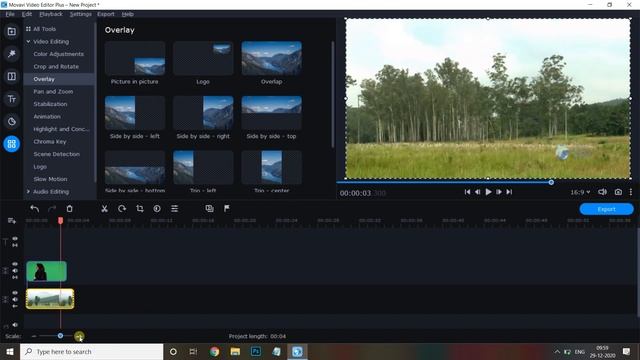This screenshot has height=360, width=640.
Task: Select the Crop tool icon
Action: tap(140, 209)
